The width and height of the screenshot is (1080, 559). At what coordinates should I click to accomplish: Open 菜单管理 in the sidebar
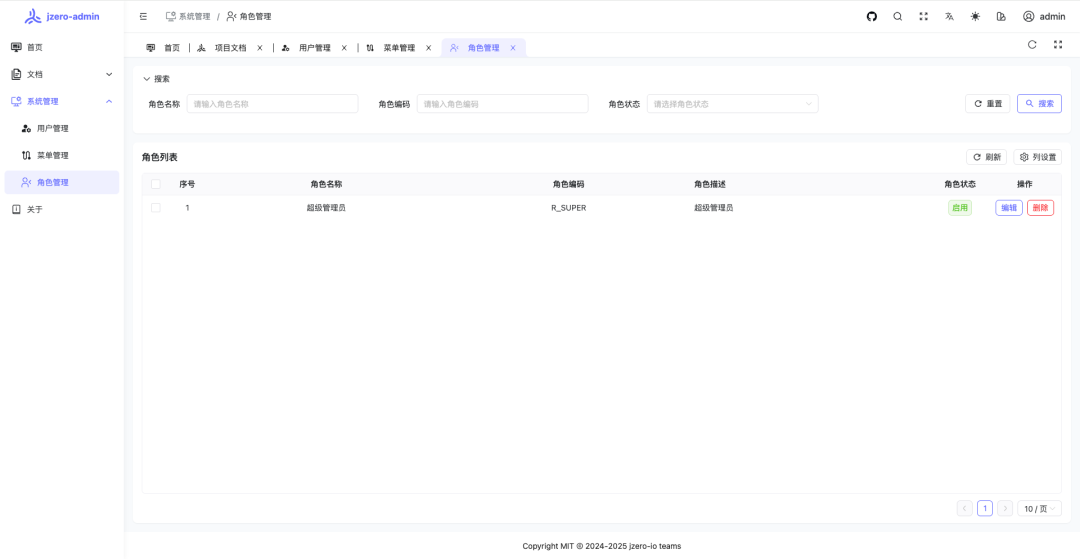click(61, 156)
